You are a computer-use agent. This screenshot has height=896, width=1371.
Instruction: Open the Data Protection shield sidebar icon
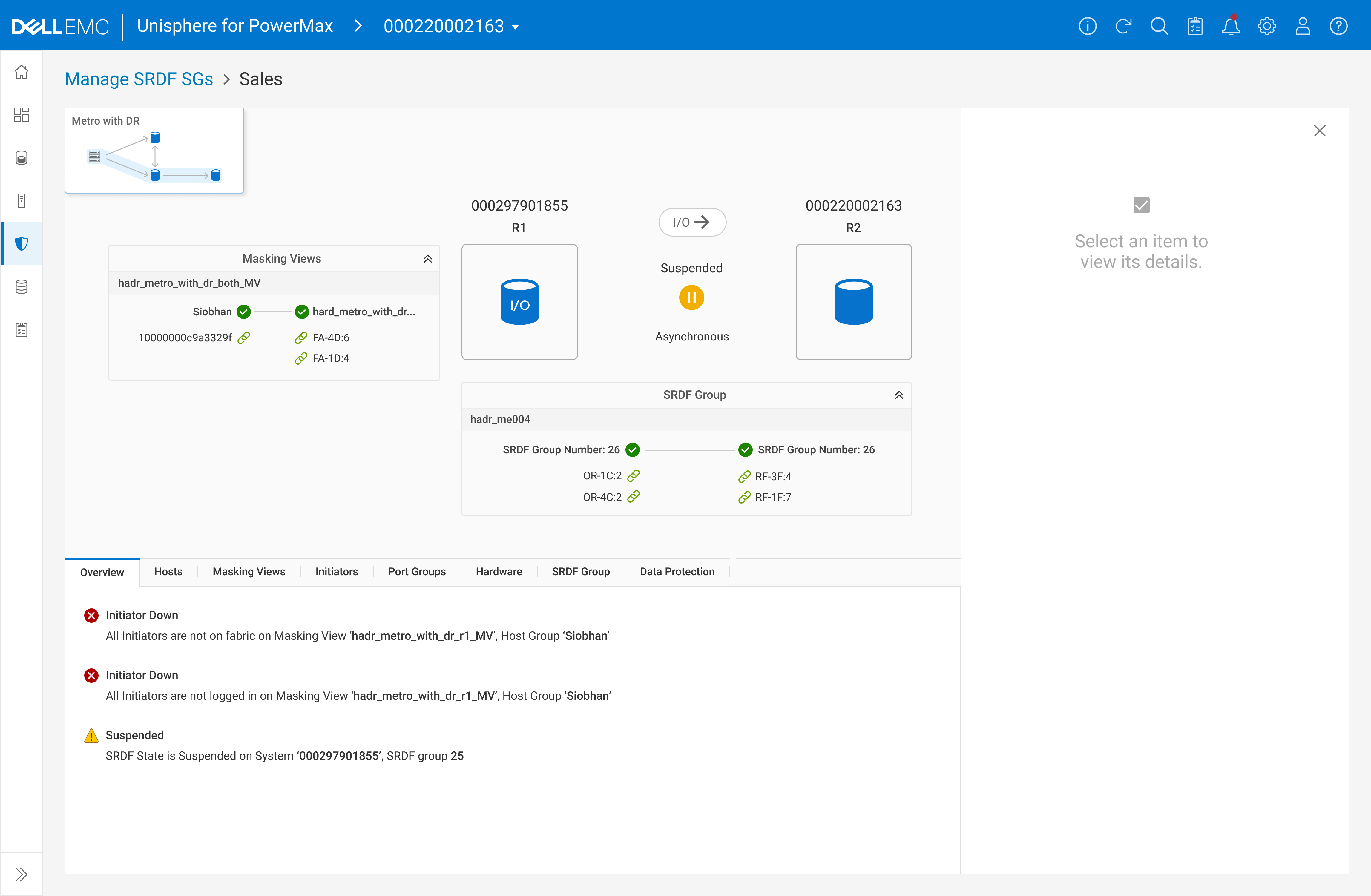(21, 244)
